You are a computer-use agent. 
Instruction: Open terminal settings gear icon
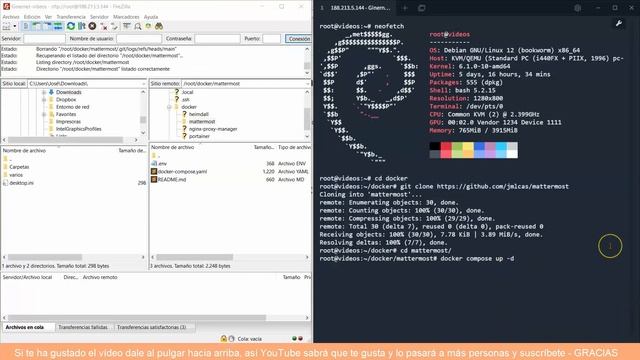(x=578, y=8)
